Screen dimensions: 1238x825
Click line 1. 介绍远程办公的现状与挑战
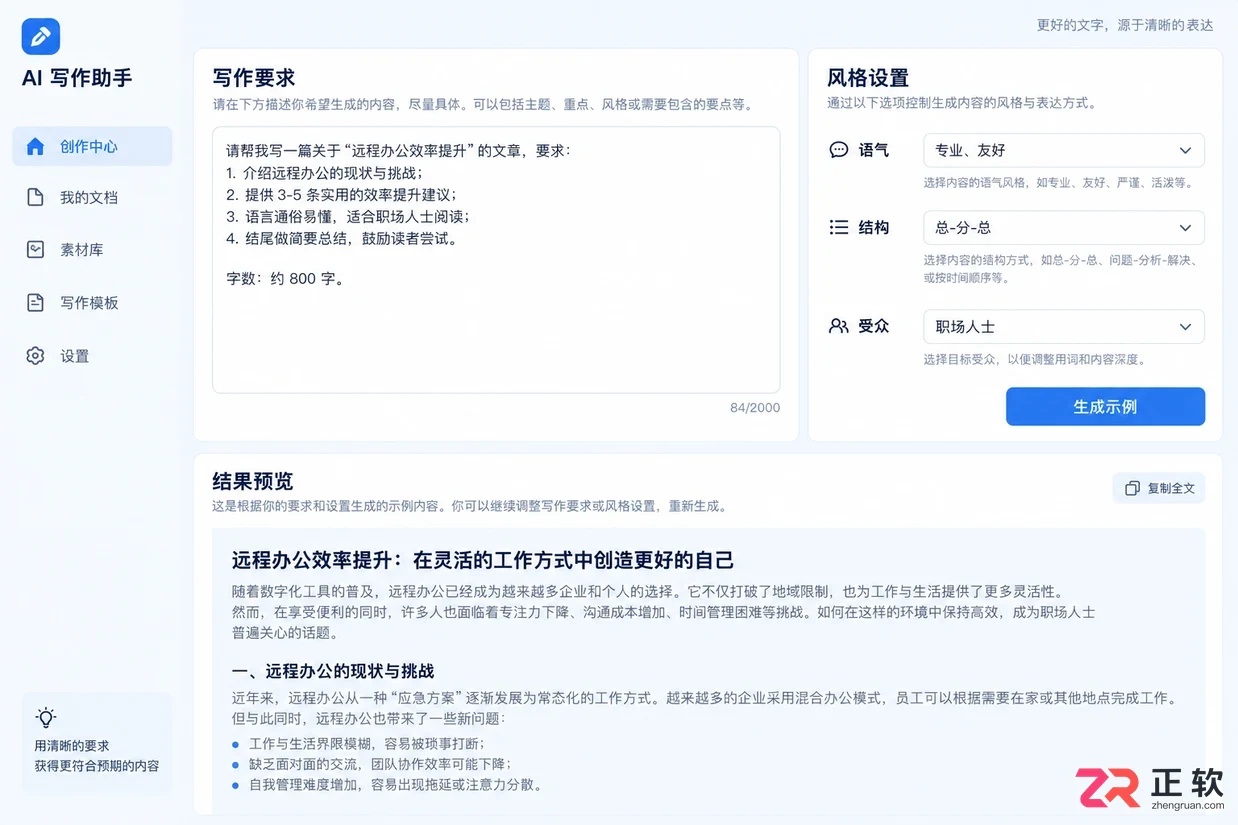click(x=324, y=173)
